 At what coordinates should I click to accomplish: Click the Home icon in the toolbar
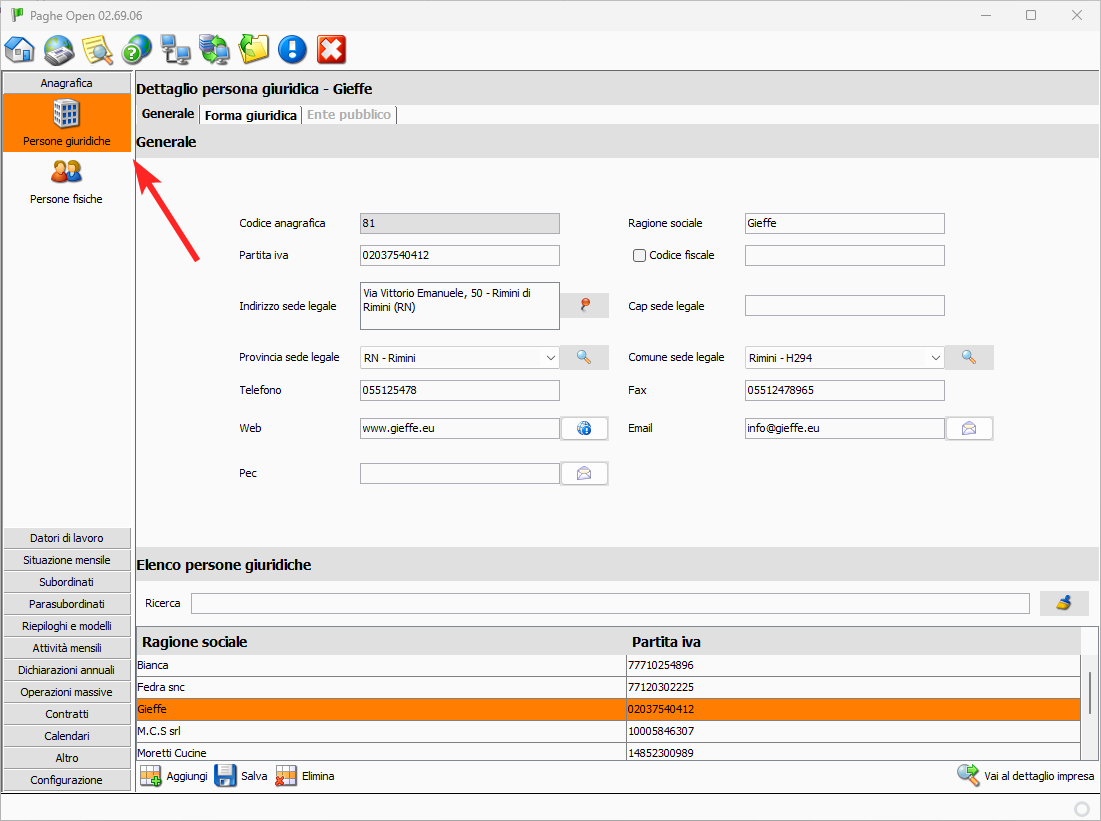pos(20,49)
